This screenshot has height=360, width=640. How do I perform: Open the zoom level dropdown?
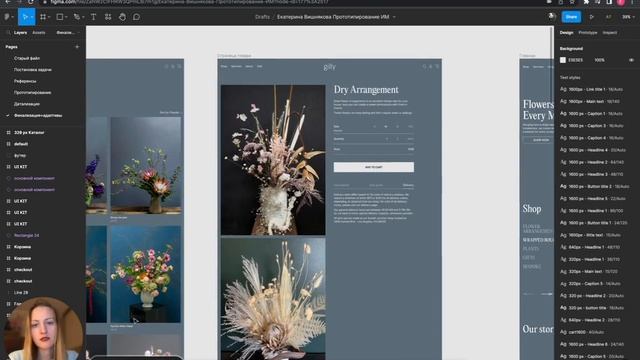pyautogui.click(x=628, y=17)
